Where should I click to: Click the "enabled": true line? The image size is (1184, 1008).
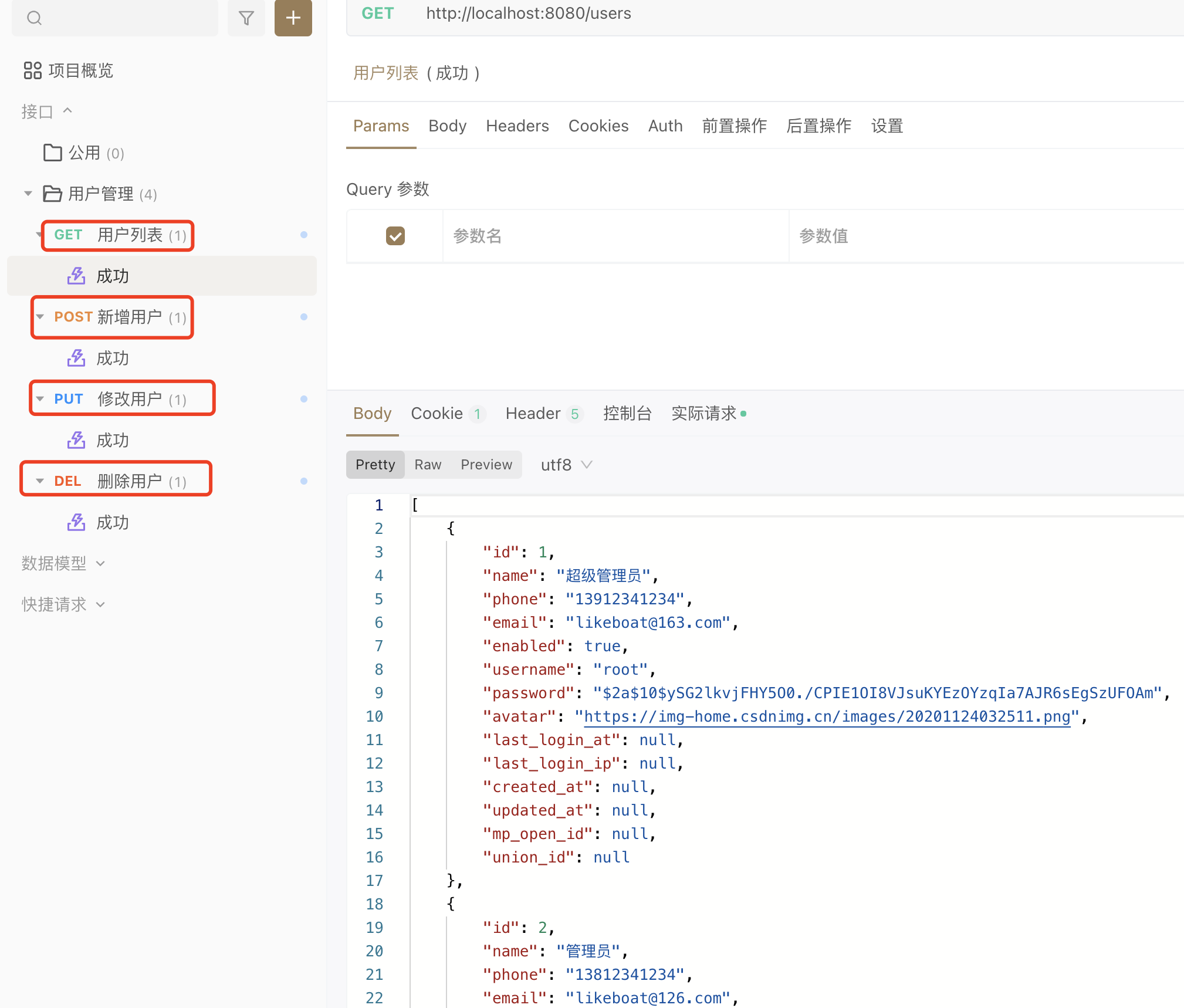point(555,646)
